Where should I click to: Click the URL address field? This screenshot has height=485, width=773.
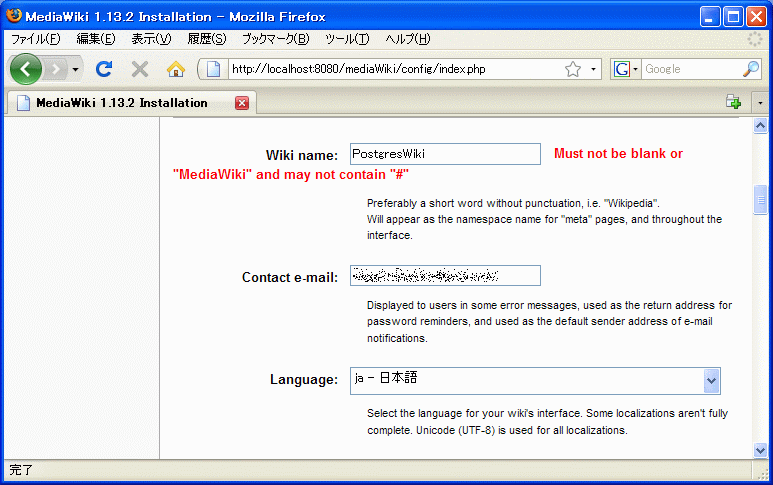(x=394, y=69)
